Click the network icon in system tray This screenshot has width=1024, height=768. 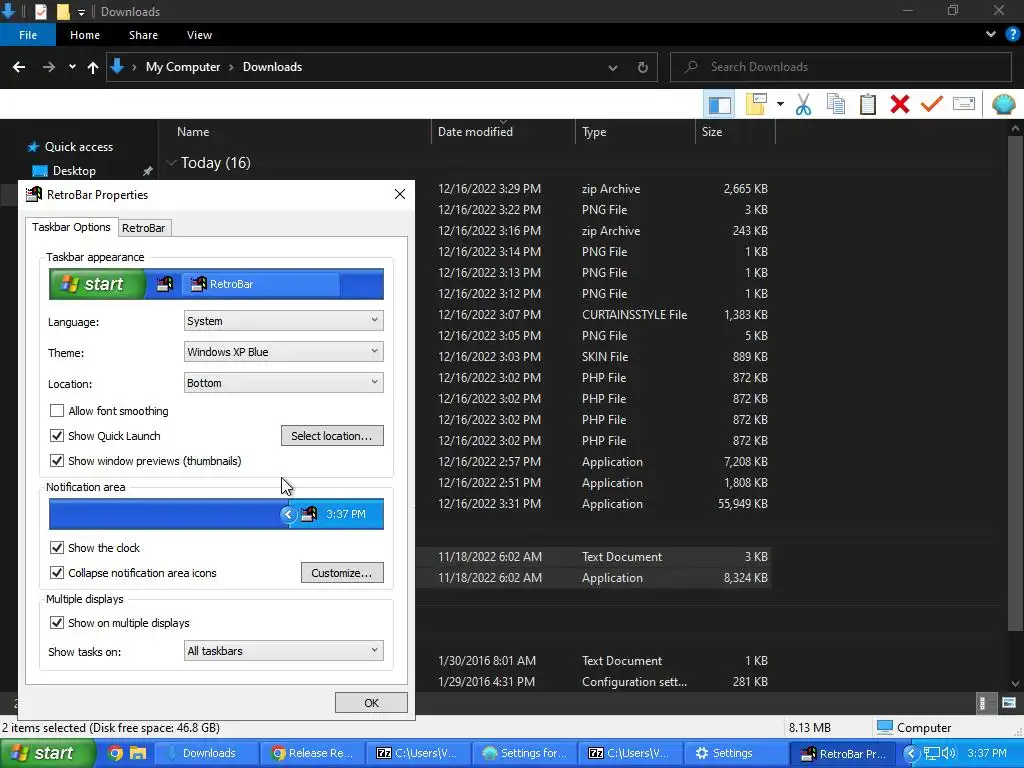tap(931, 753)
